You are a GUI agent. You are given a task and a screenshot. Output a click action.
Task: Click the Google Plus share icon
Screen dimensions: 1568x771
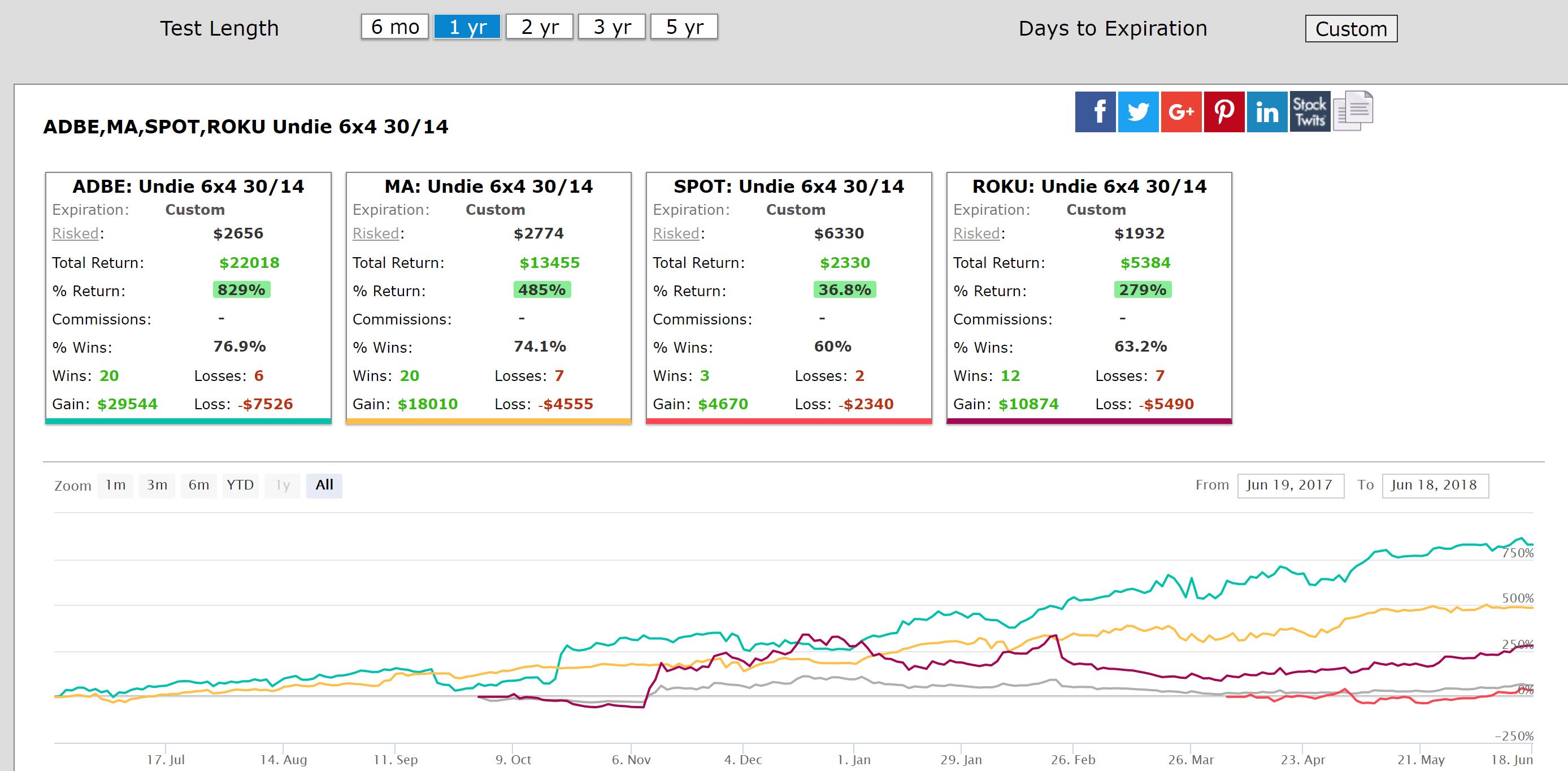click(1181, 112)
